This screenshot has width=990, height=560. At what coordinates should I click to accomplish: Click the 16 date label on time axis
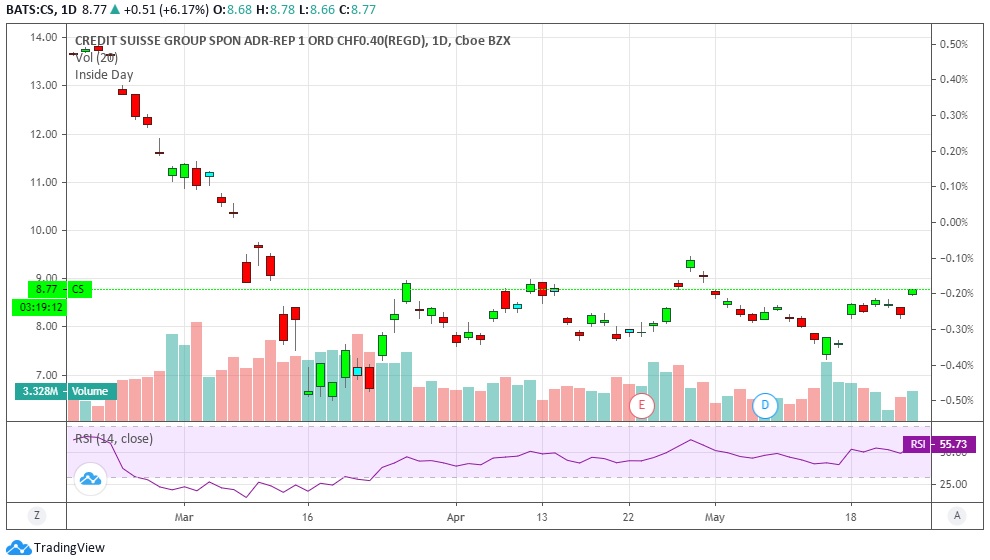tap(307, 517)
